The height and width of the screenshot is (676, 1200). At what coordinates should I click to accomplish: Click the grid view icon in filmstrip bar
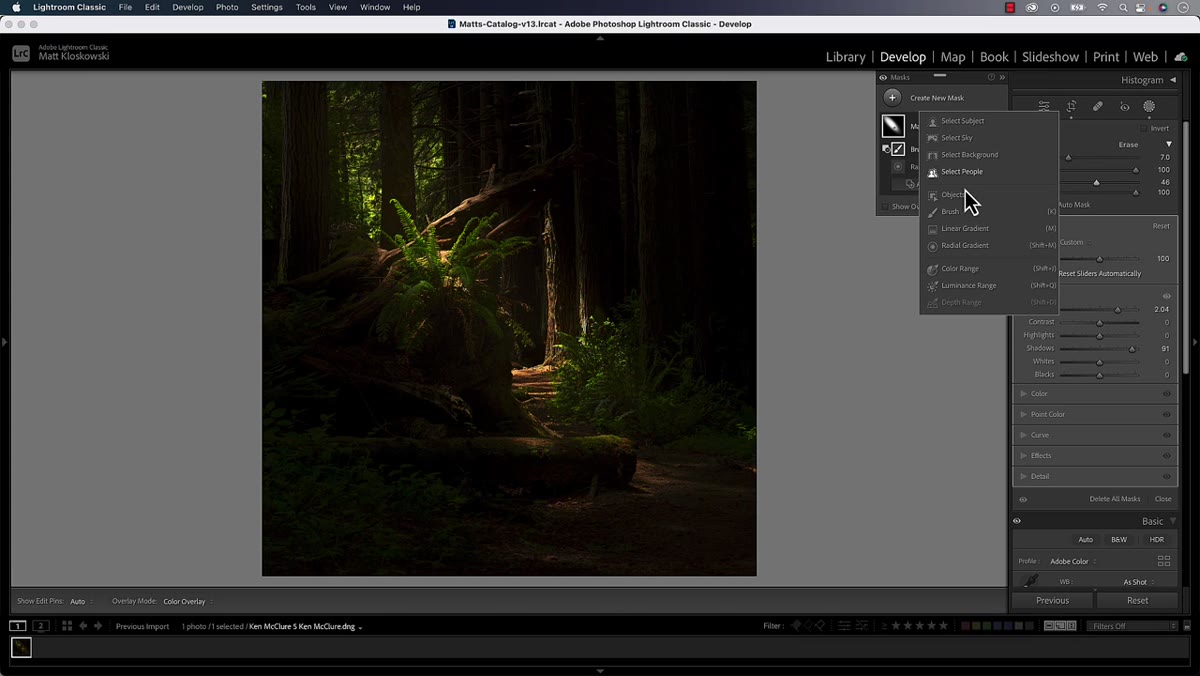pos(66,626)
